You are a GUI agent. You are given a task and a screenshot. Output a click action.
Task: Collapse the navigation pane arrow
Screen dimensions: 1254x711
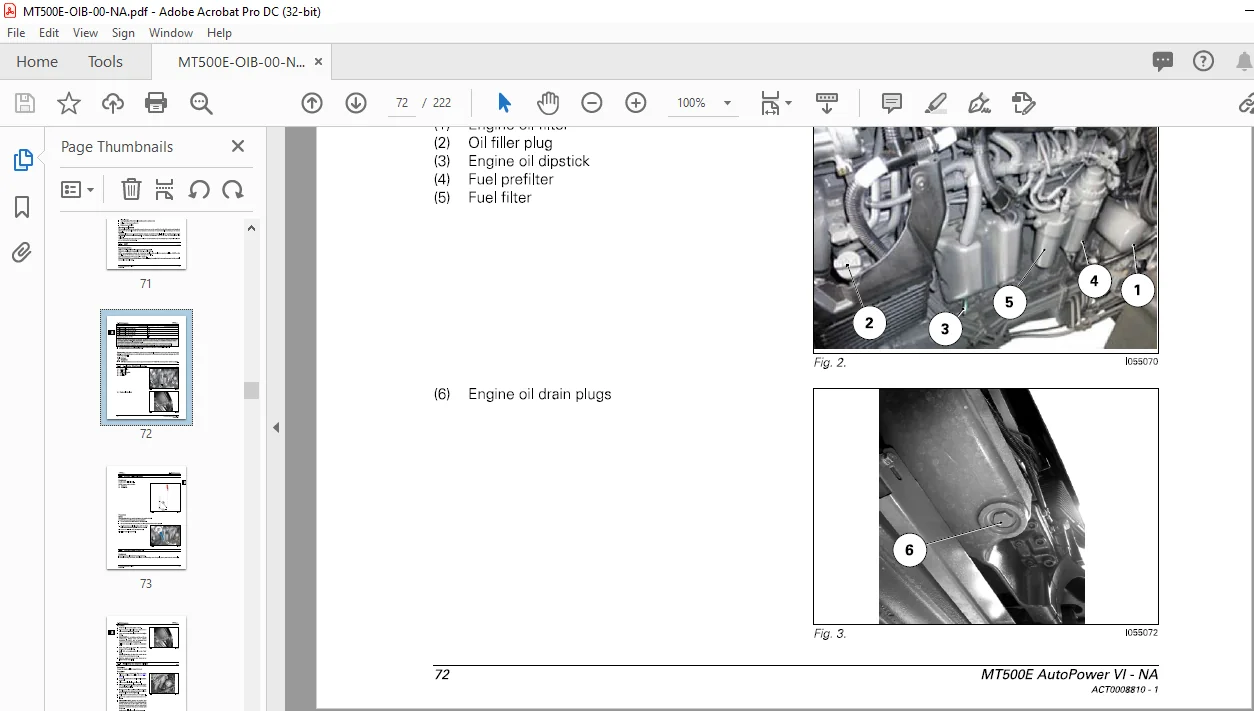(x=276, y=427)
